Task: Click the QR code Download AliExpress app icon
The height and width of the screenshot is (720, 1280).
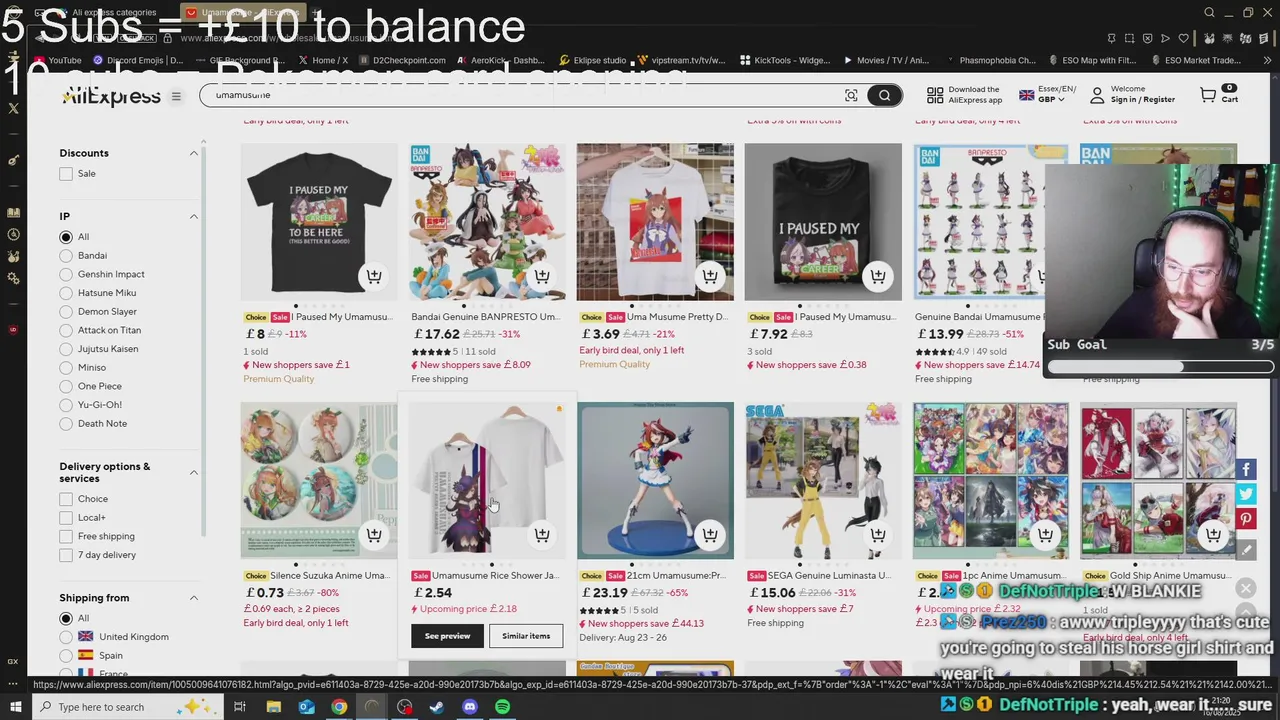Action: tap(935, 95)
